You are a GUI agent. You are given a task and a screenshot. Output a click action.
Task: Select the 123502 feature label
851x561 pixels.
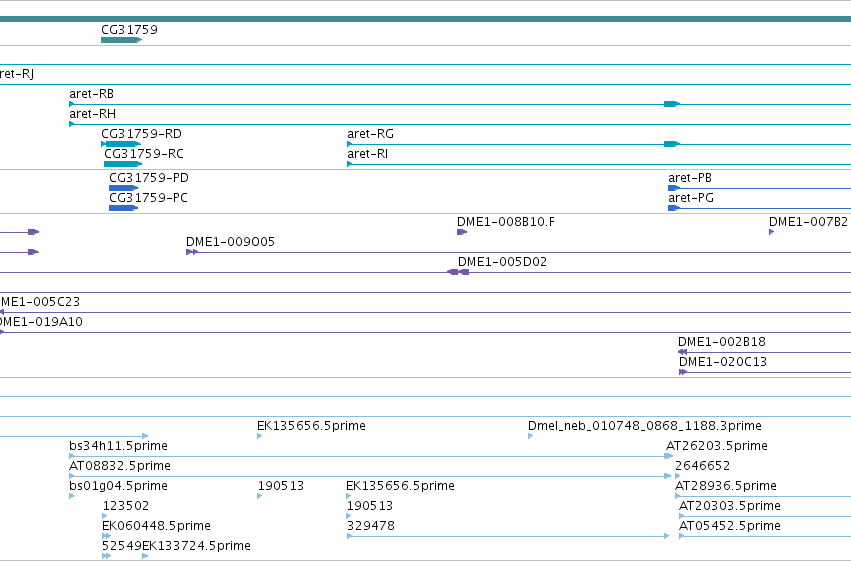pos(125,506)
